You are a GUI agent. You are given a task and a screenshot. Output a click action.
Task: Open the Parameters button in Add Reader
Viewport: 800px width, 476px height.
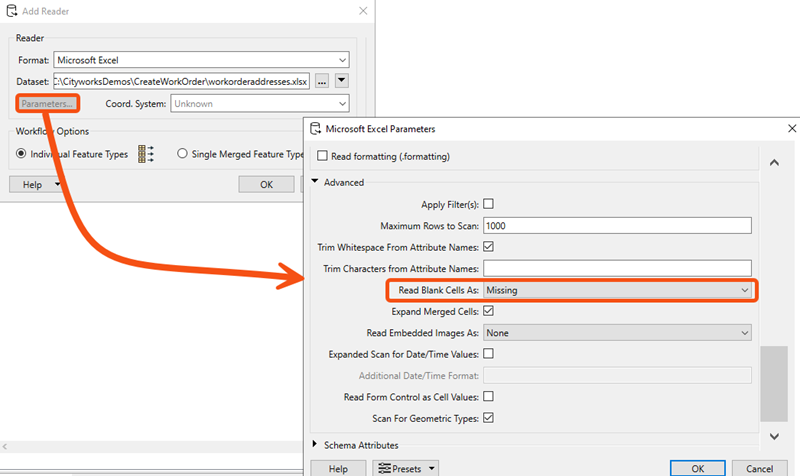click(x=47, y=104)
